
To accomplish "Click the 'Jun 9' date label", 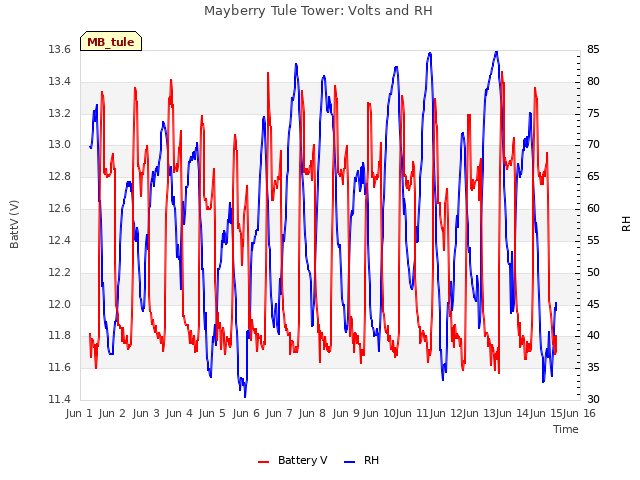I will [x=346, y=414].
